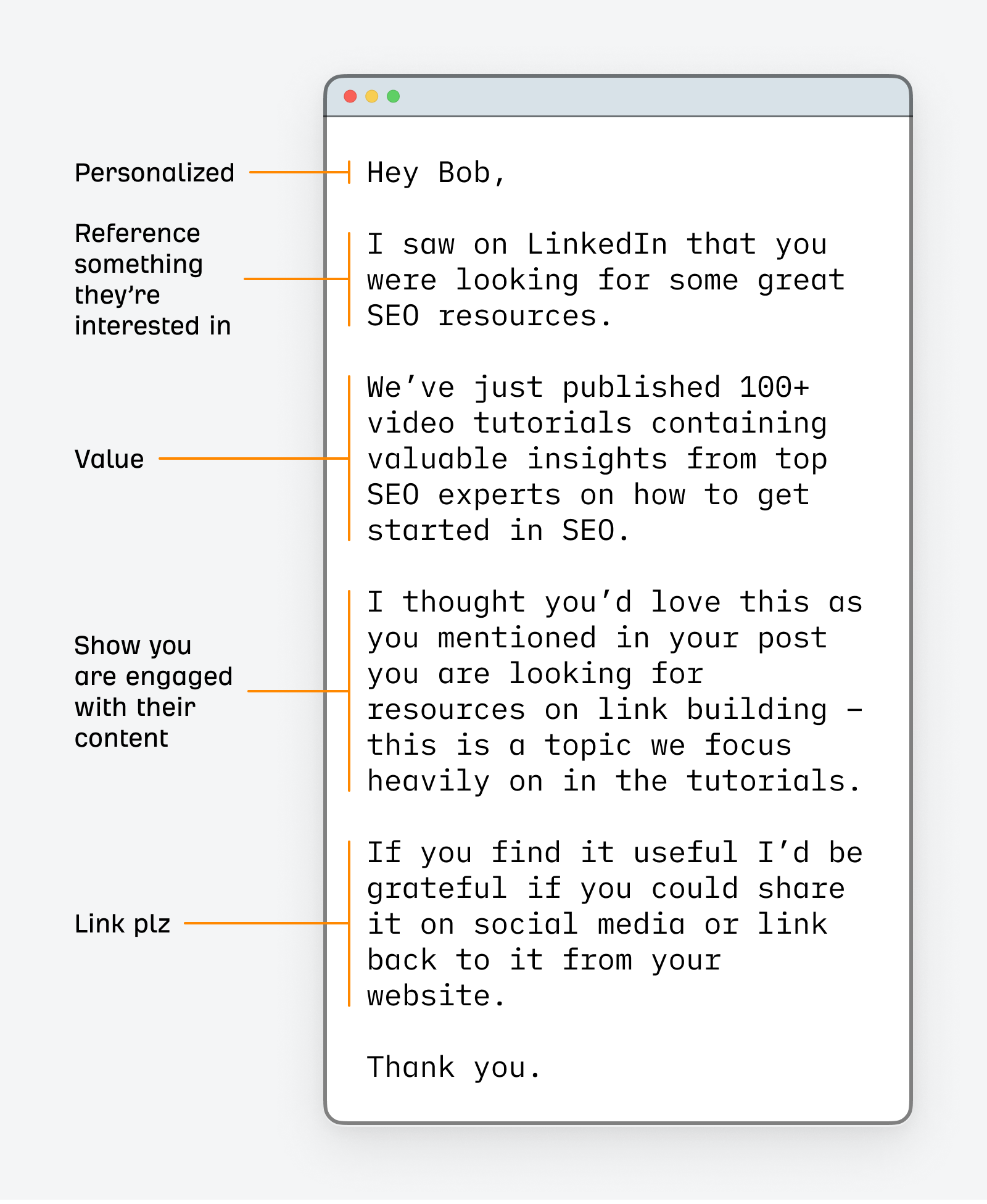Click the "Link plz" annotation label
The width and height of the screenshot is (987, 1204).
(122, 924)
